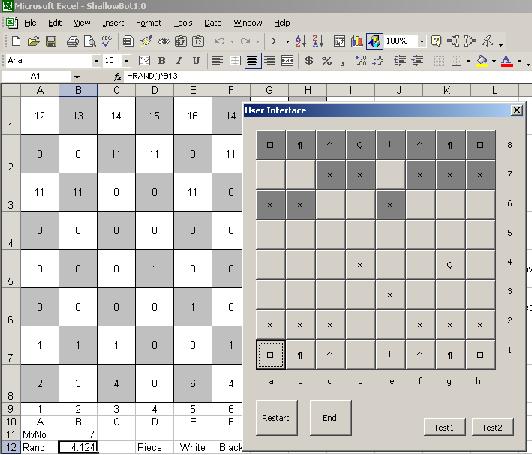This screenshot has width=532, height=455.
Task: Click the Open folder icon
Action: 33,41
